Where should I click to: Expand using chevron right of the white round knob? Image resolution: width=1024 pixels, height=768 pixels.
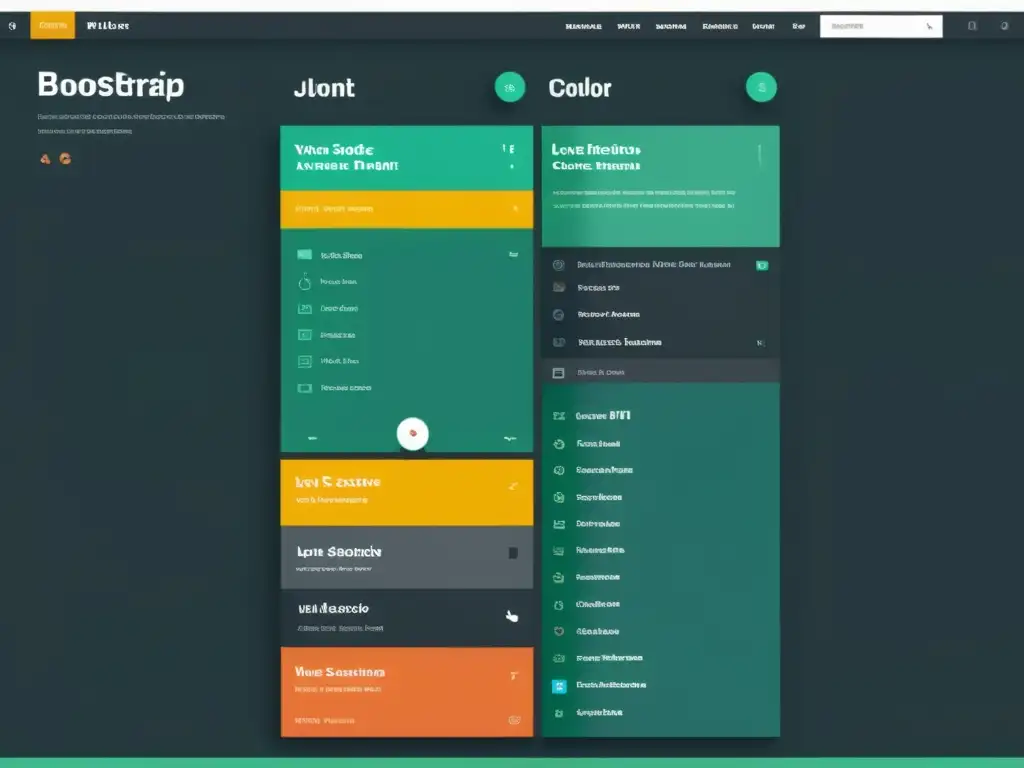(x=510, y=438)
